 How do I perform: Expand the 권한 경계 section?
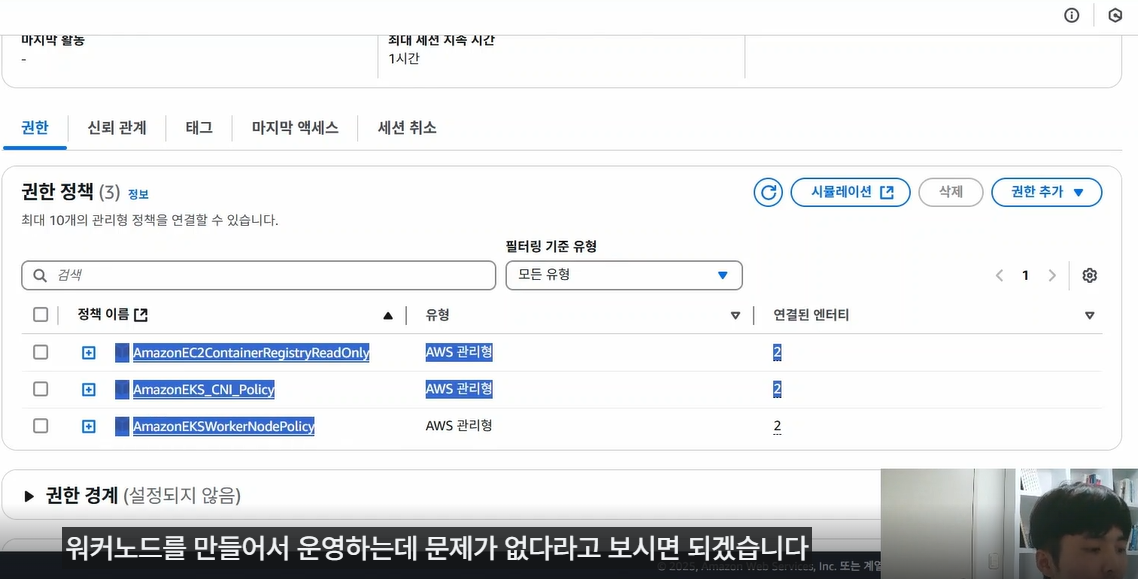tap(29, 496)
